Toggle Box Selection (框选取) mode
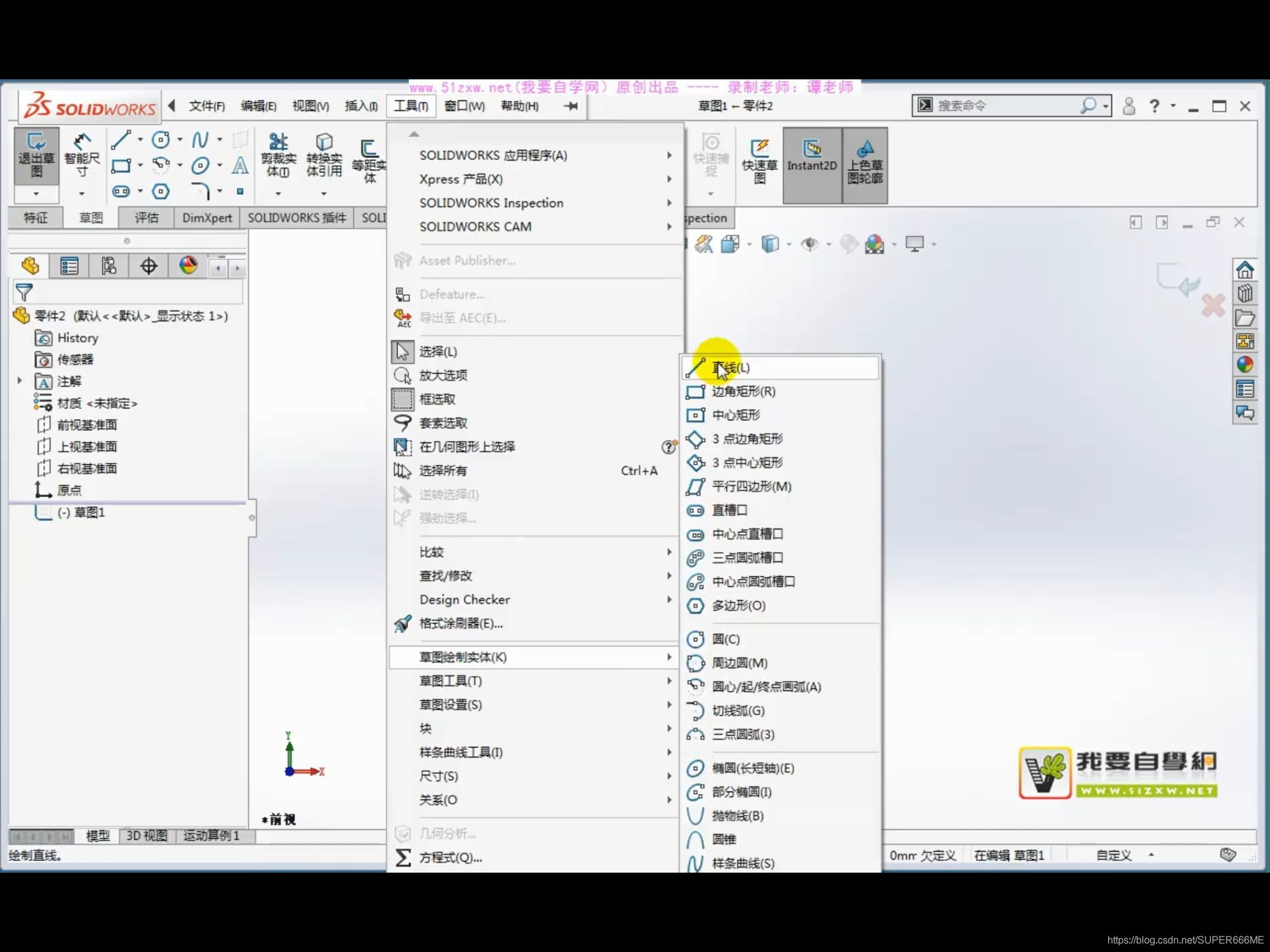The height and width of the screenshot is (952, 1270). coord(437,399)
